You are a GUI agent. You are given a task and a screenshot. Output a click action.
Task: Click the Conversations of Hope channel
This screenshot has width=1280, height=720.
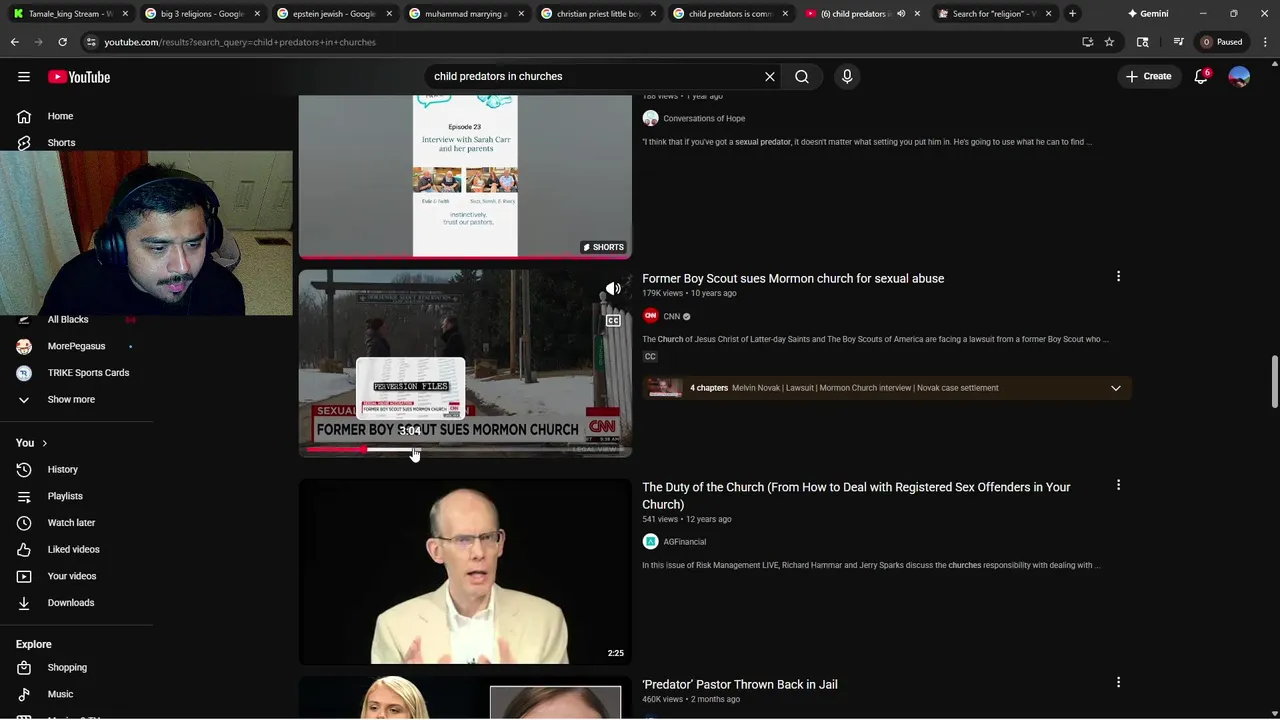coord(704,118)
